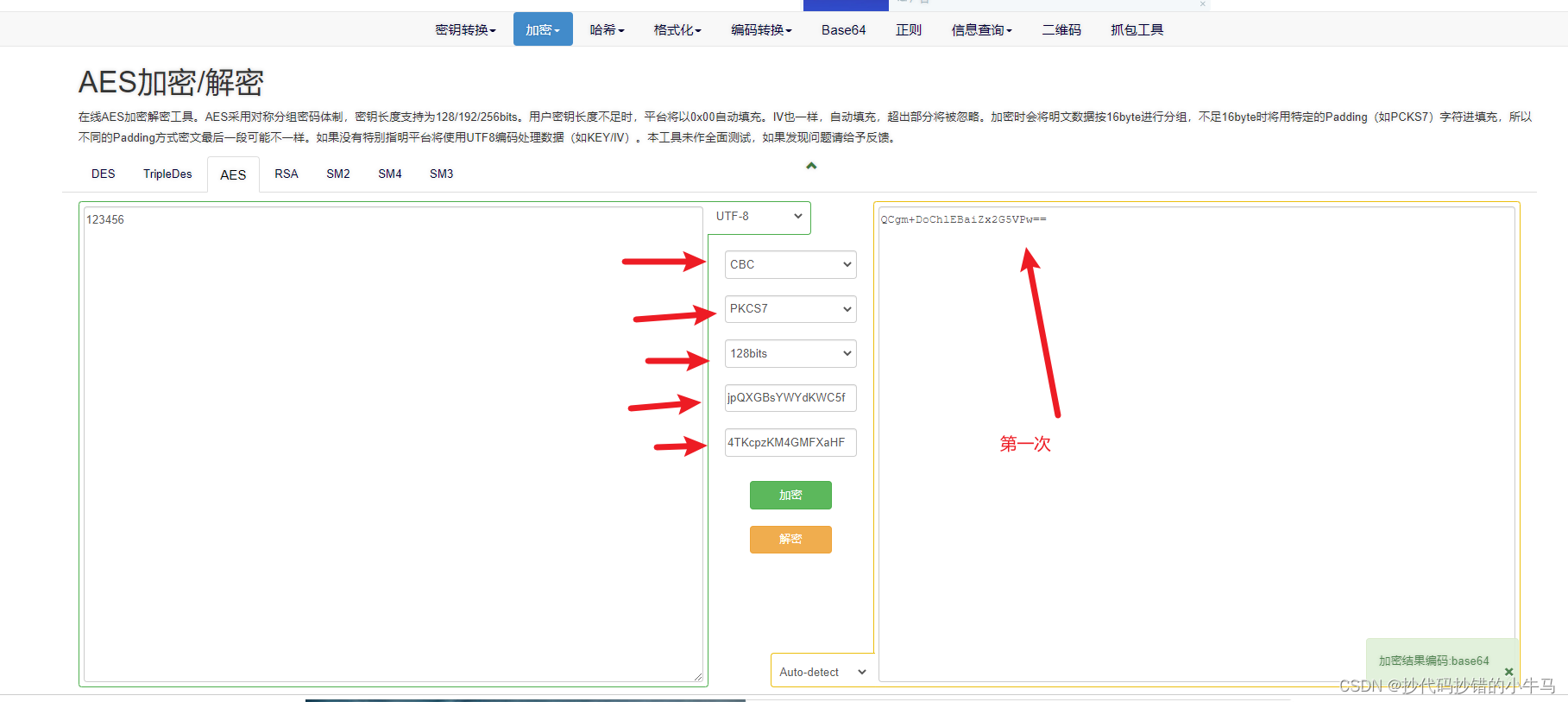This screenshot has width=1568, height=702.
Task: Click the ciphertext output text area
Action: pos(1196,444)
